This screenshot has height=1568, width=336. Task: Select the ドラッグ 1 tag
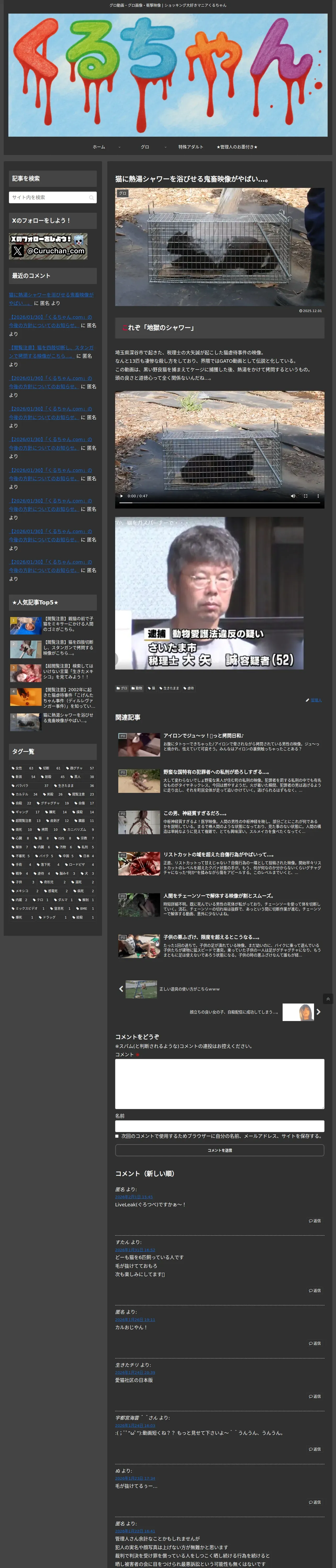click(53, 917)
